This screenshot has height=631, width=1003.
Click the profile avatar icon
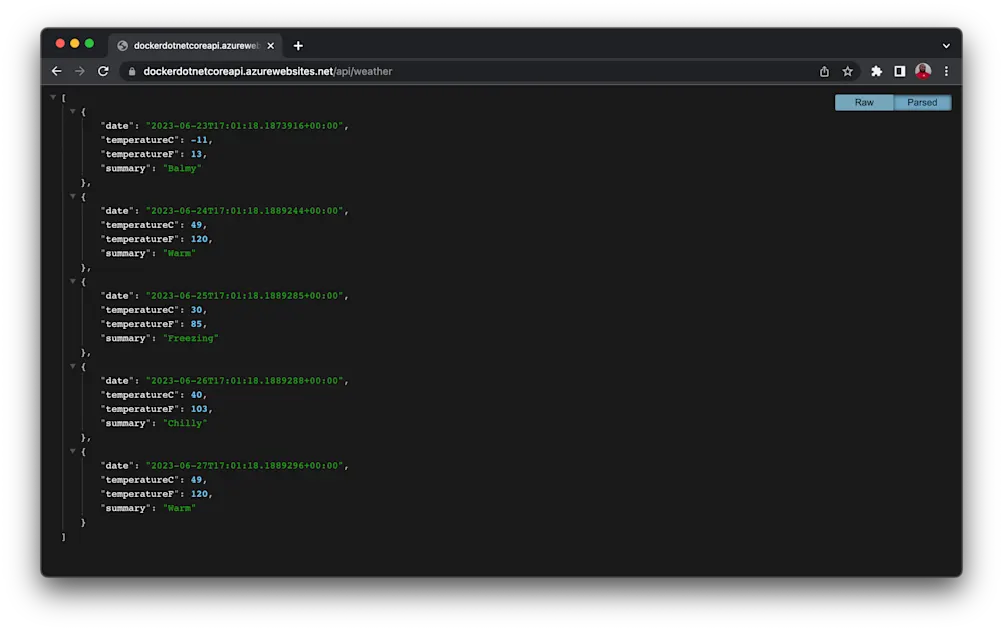[923, 71]
